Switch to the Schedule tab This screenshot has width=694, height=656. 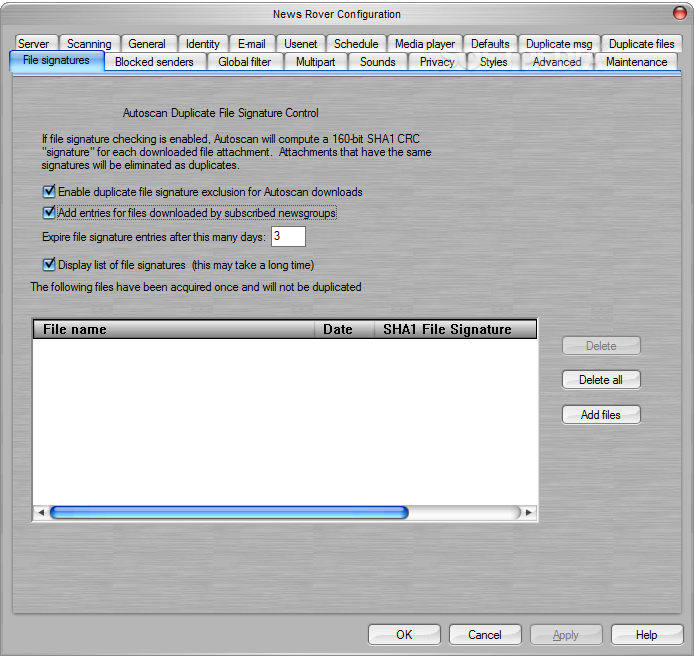[x=356, y=43]
